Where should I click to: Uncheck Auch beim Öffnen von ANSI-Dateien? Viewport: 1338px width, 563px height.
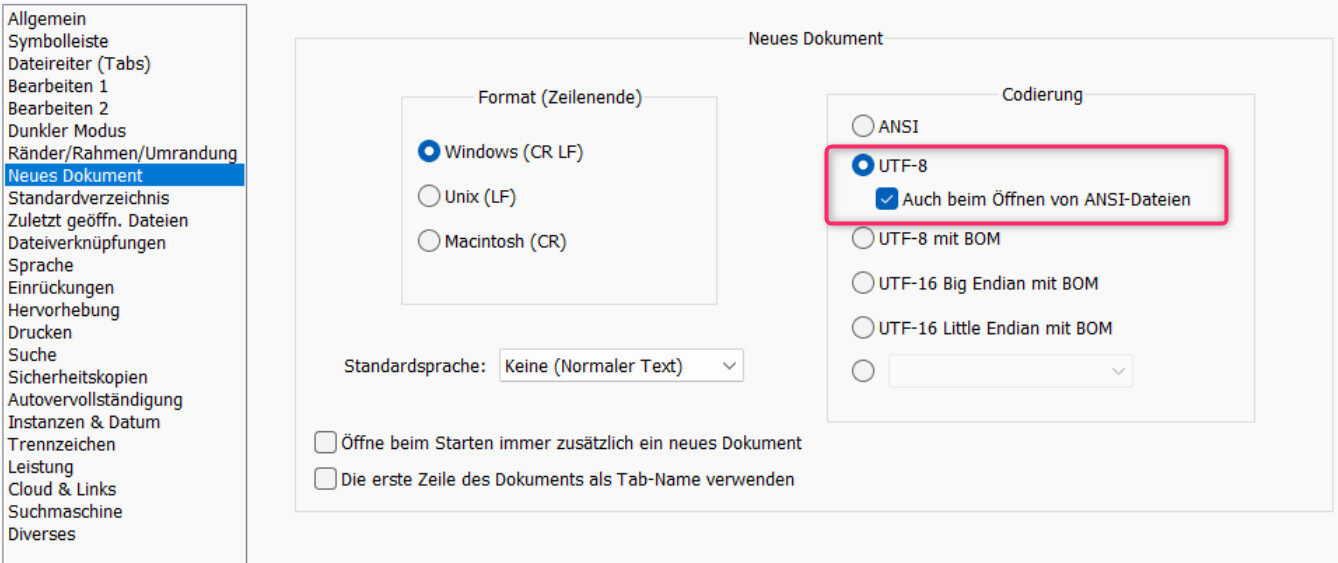pos(887,199)
